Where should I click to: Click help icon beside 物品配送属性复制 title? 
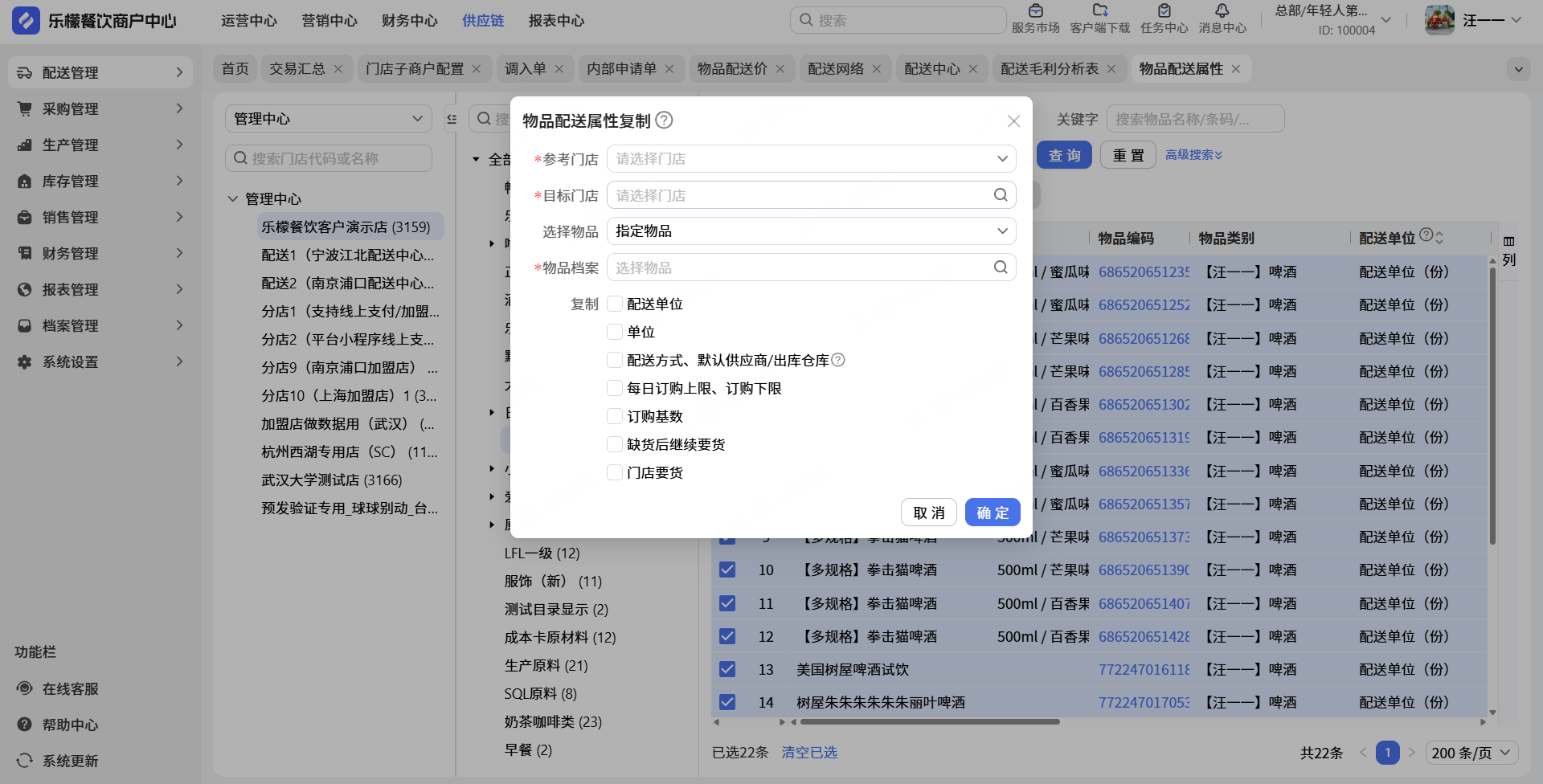[x=664, y=120]
